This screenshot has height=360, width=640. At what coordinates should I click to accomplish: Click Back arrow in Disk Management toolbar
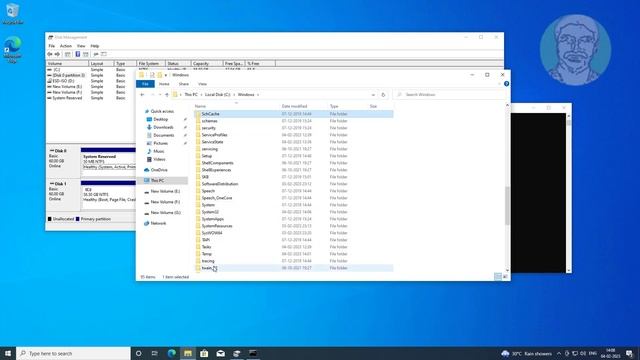coord(50,54)
